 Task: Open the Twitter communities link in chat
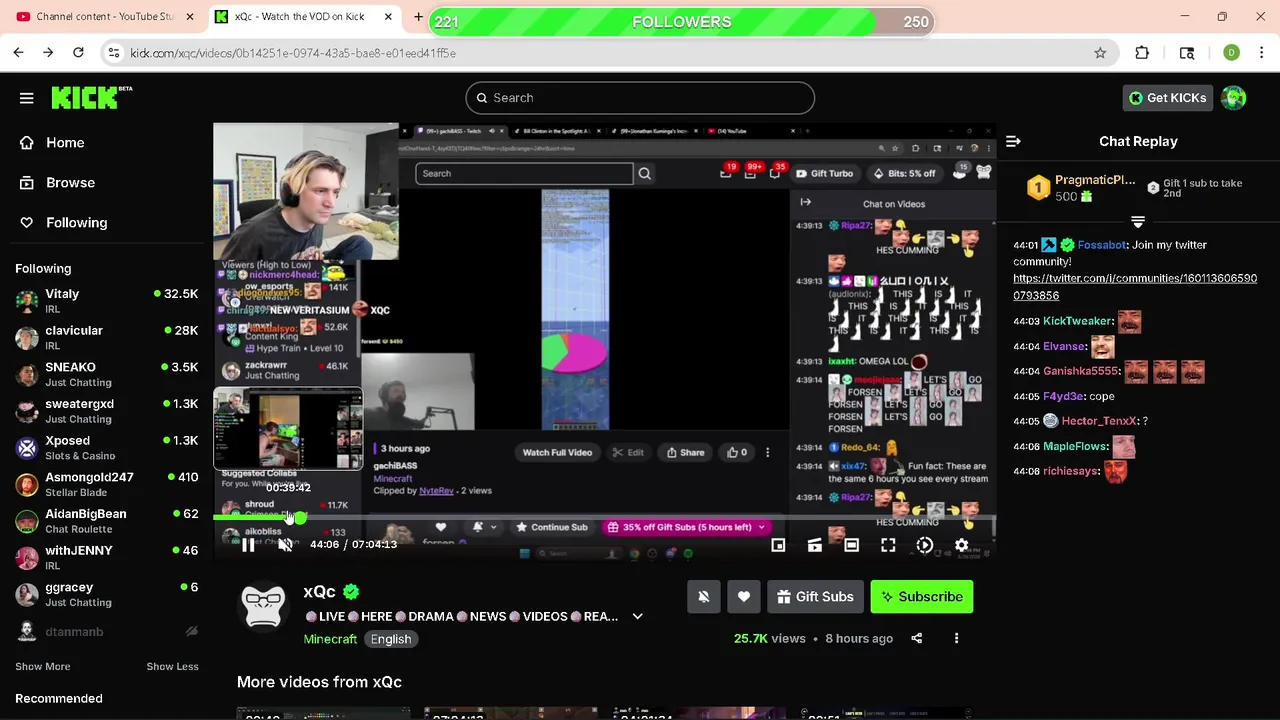[1135, 287]
